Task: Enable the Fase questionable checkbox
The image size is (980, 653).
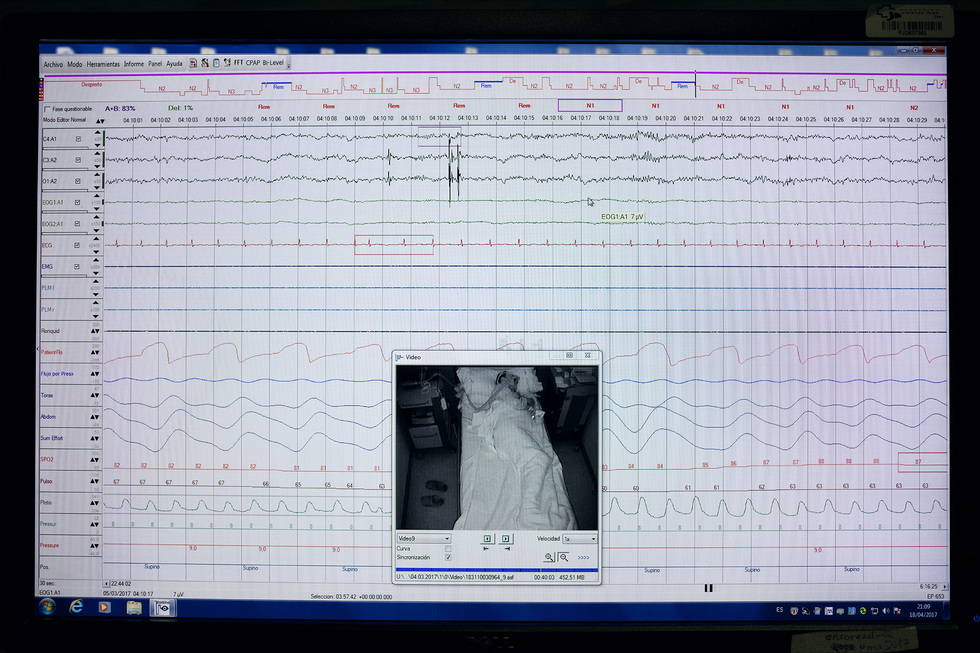Action: (x=46, y=108)
